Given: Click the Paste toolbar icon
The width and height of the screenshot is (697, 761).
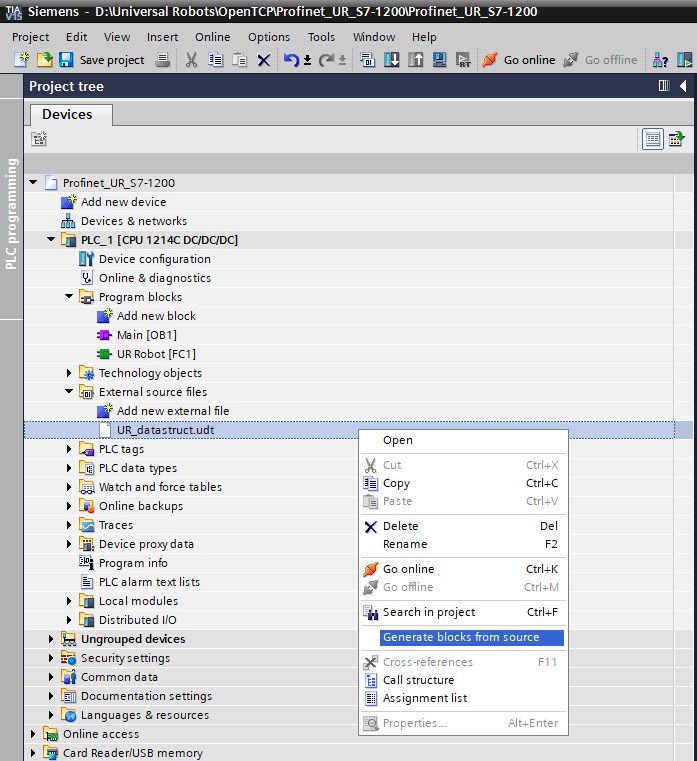Looking at the screenshot, I should click(x=239, y=60).
